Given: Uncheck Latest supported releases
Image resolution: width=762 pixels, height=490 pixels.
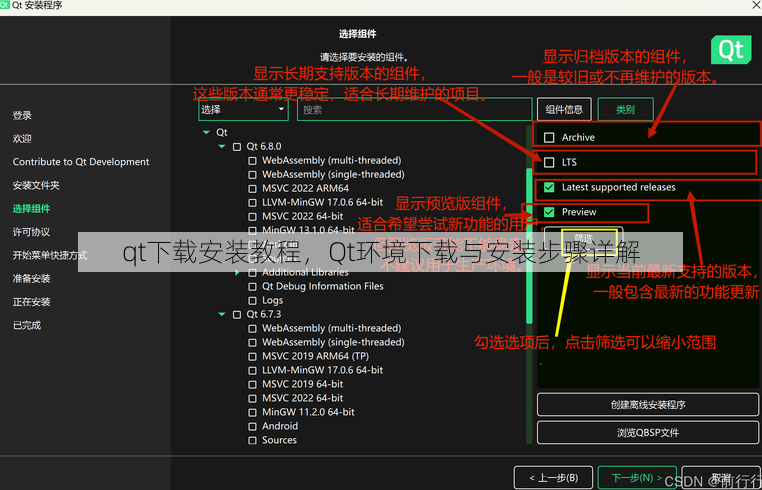Looking at the screenshot, I should click(549, 187).
